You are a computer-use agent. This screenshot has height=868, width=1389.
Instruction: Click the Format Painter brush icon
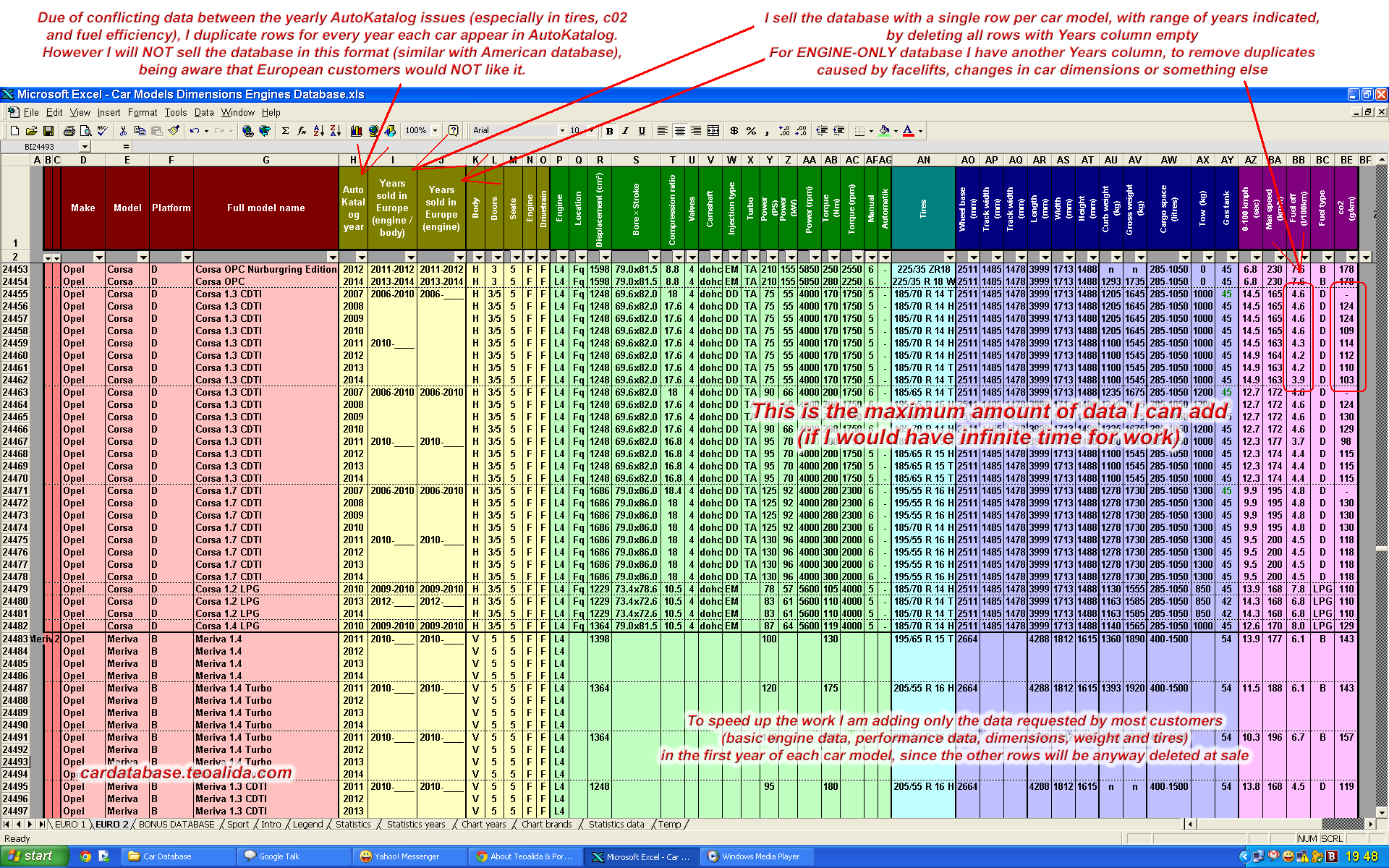pos(174,131)
